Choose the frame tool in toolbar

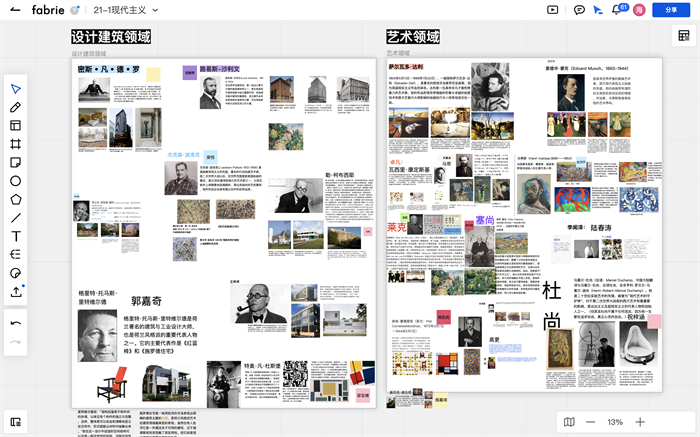pyautogui.click(x=16, y=144)
